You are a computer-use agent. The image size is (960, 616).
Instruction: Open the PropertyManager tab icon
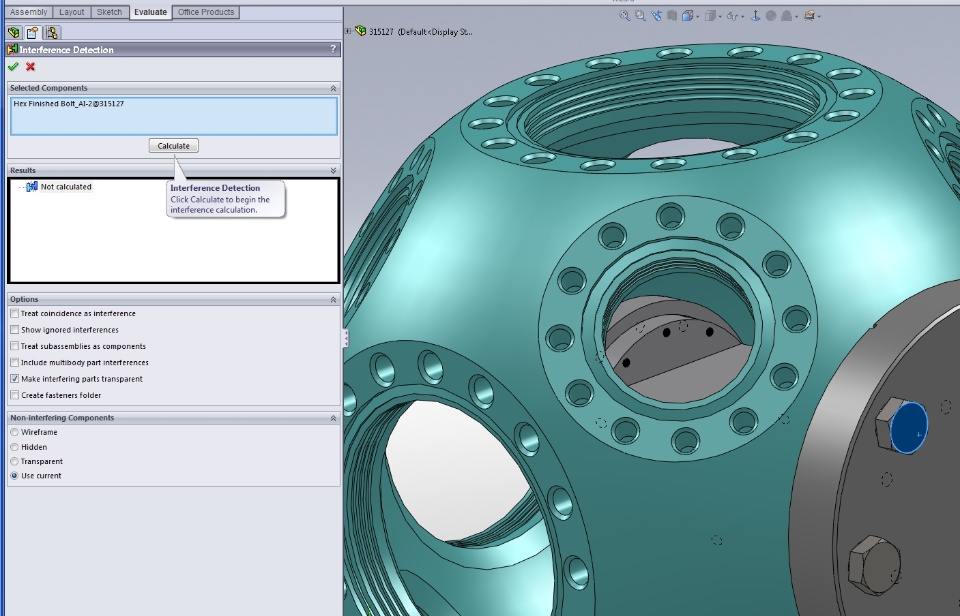pos(32,32)
